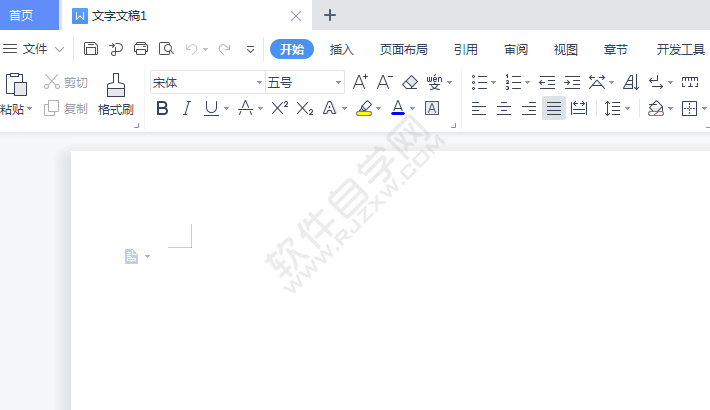The height and width of the screenshot is (410, 710).
Task: Click the Decrease Indent icon
Action: click(x=547, y=82)
